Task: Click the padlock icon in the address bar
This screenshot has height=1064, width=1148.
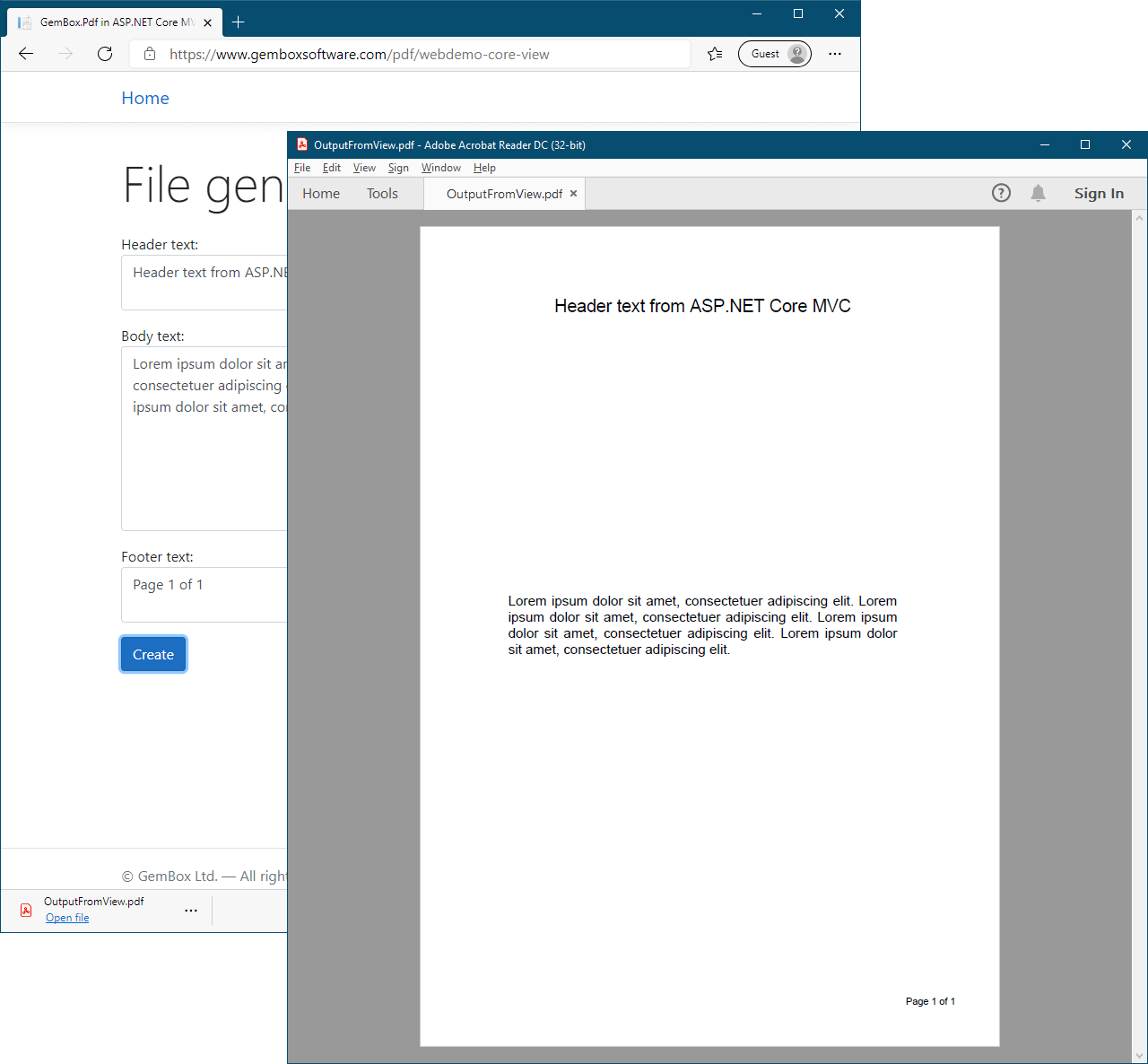Action: click(x=149, y=54)
